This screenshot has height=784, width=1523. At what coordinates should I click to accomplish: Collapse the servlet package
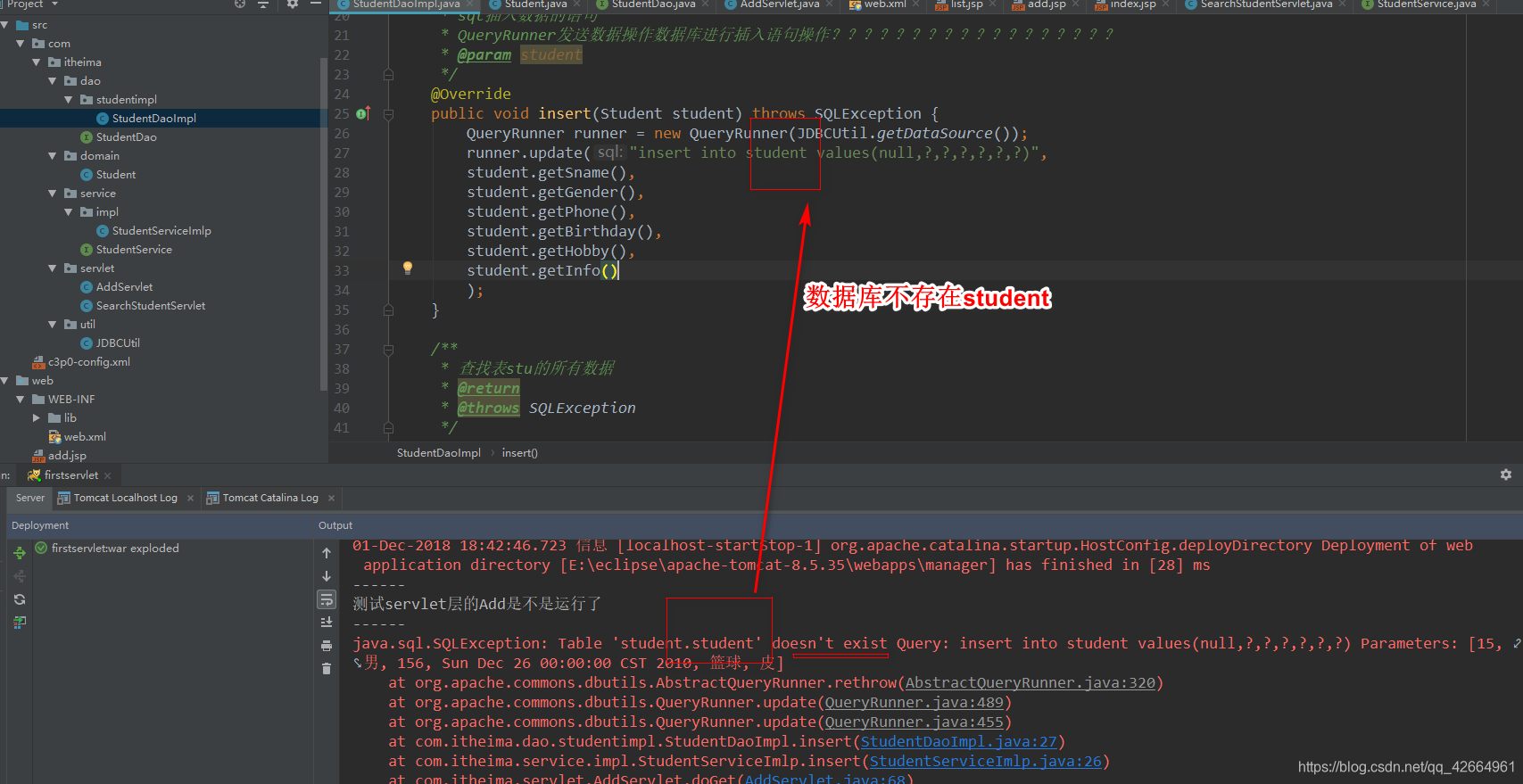click(53, 268)
